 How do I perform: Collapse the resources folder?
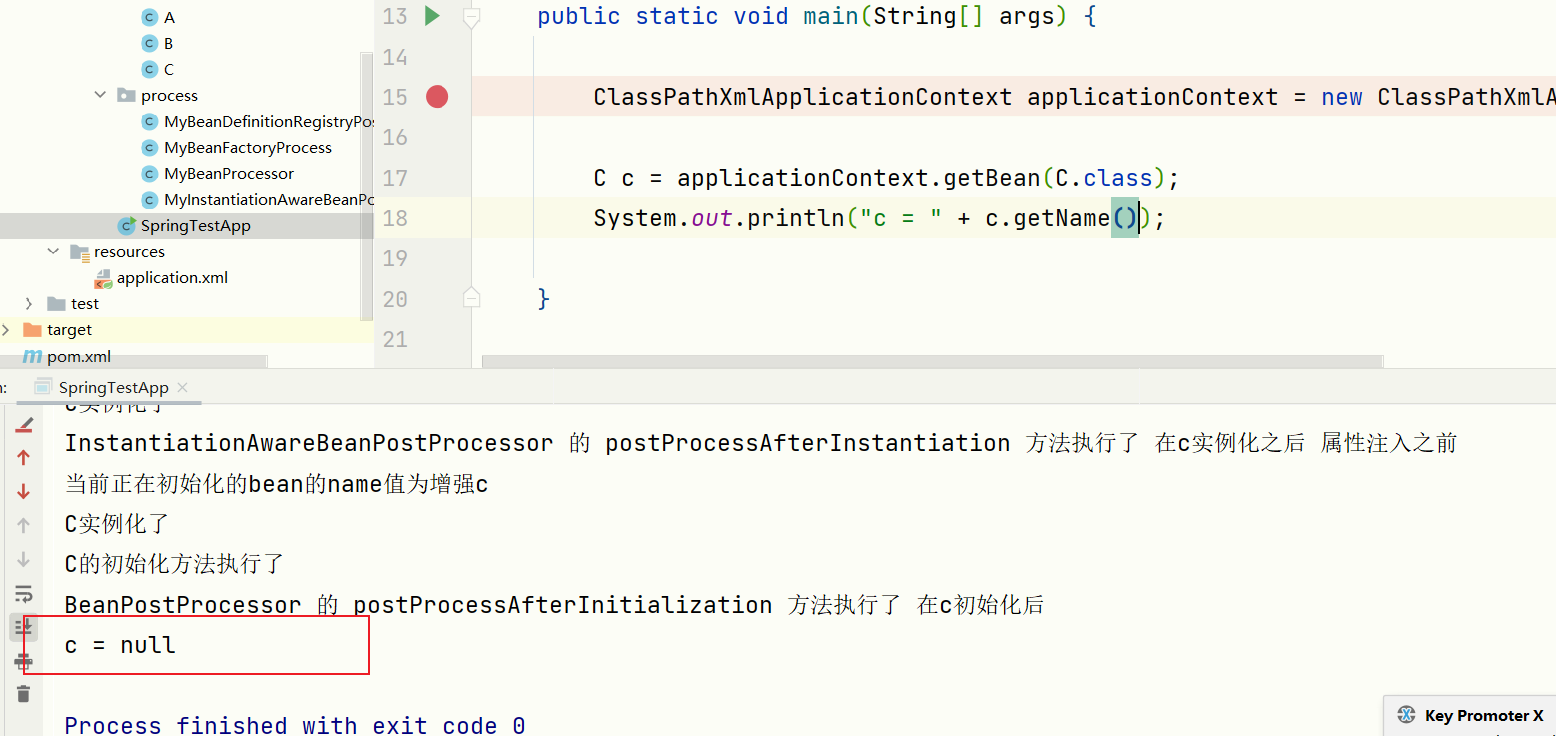click(54, 251)
